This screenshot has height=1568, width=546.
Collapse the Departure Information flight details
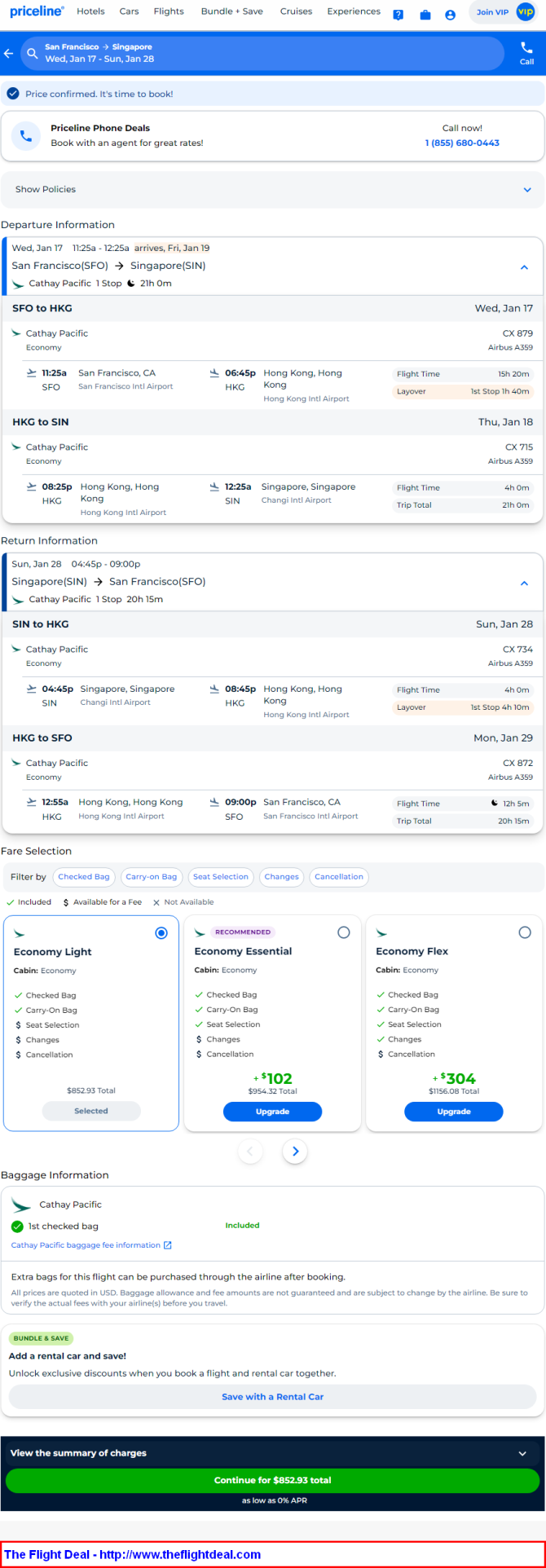[524, 267]
